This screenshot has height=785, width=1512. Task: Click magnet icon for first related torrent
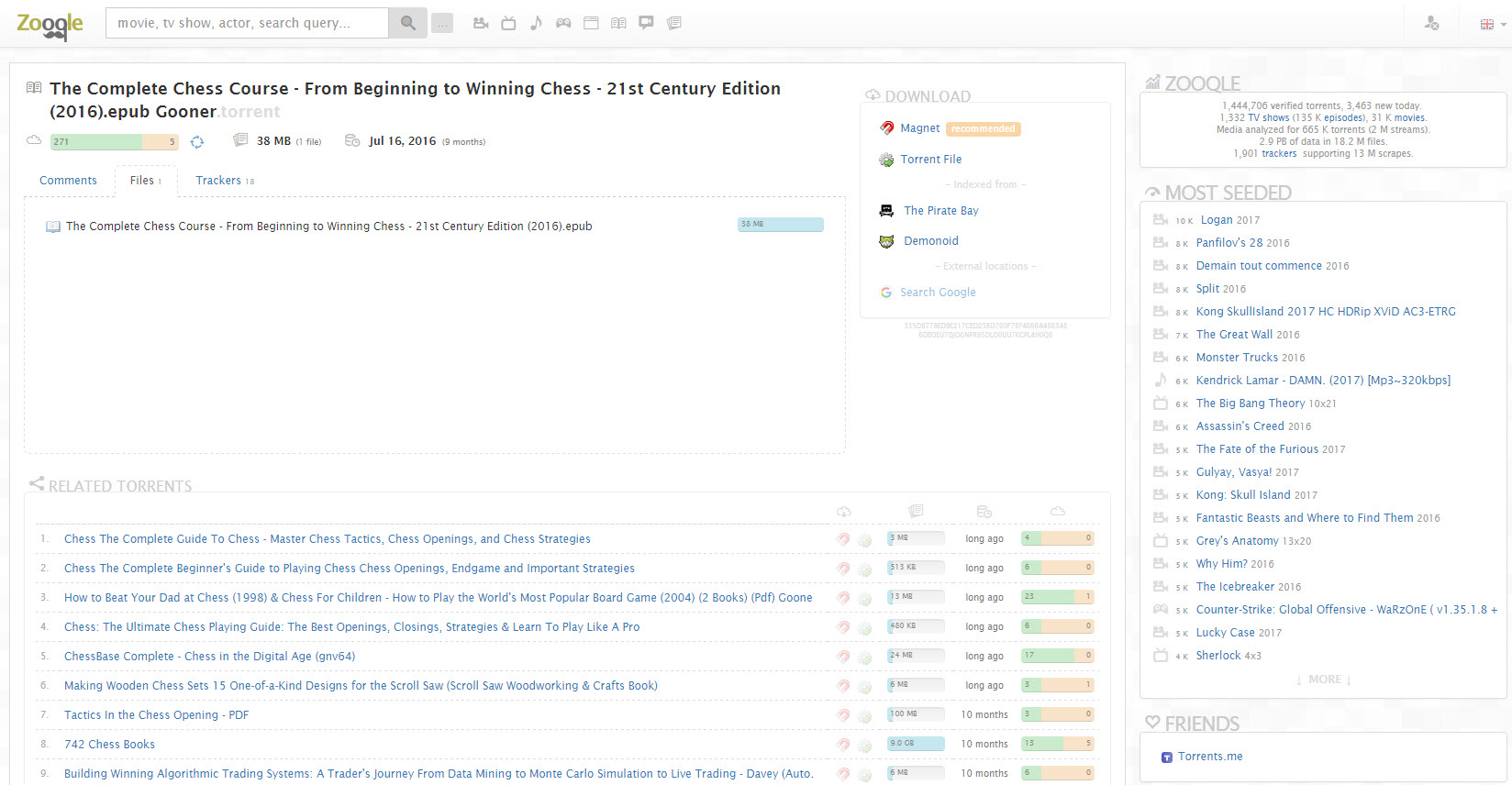[x=843, y=539]
